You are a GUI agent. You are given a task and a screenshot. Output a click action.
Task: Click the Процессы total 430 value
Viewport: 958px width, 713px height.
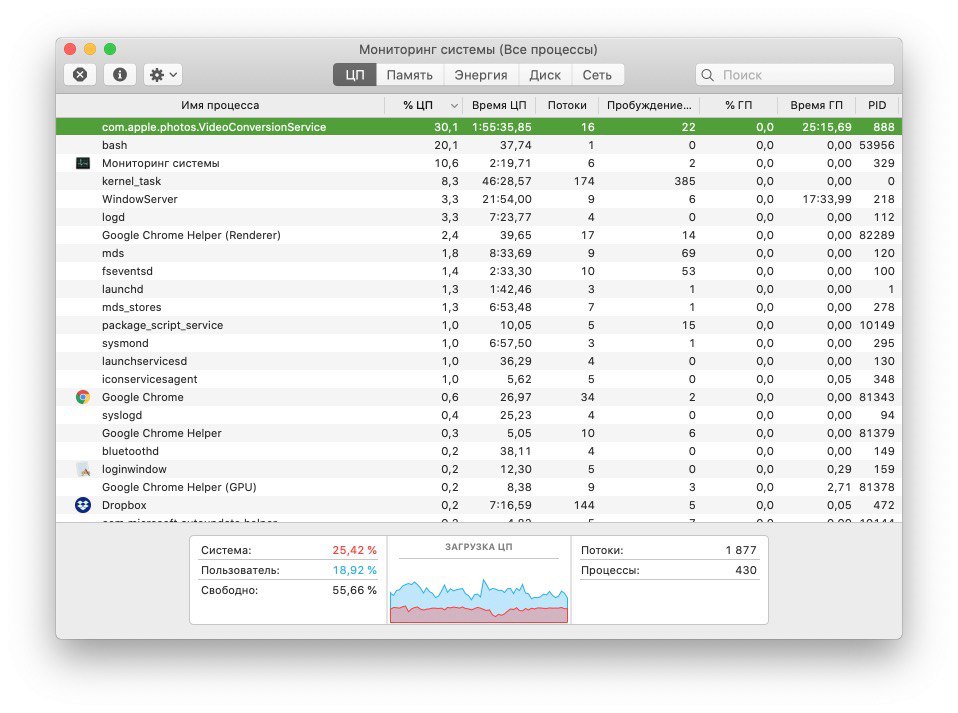click(745, 570)
